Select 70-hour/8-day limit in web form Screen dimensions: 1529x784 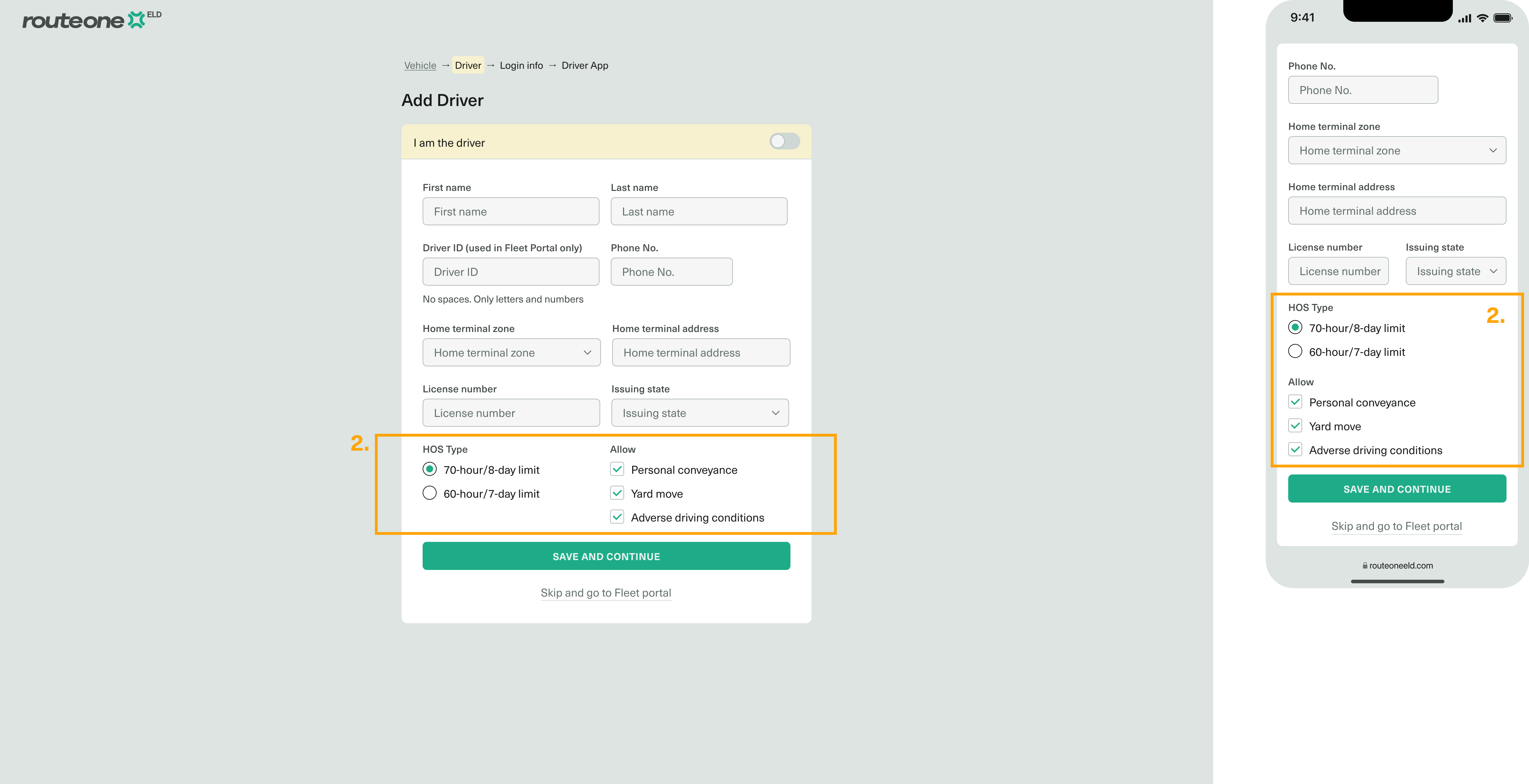430,470
